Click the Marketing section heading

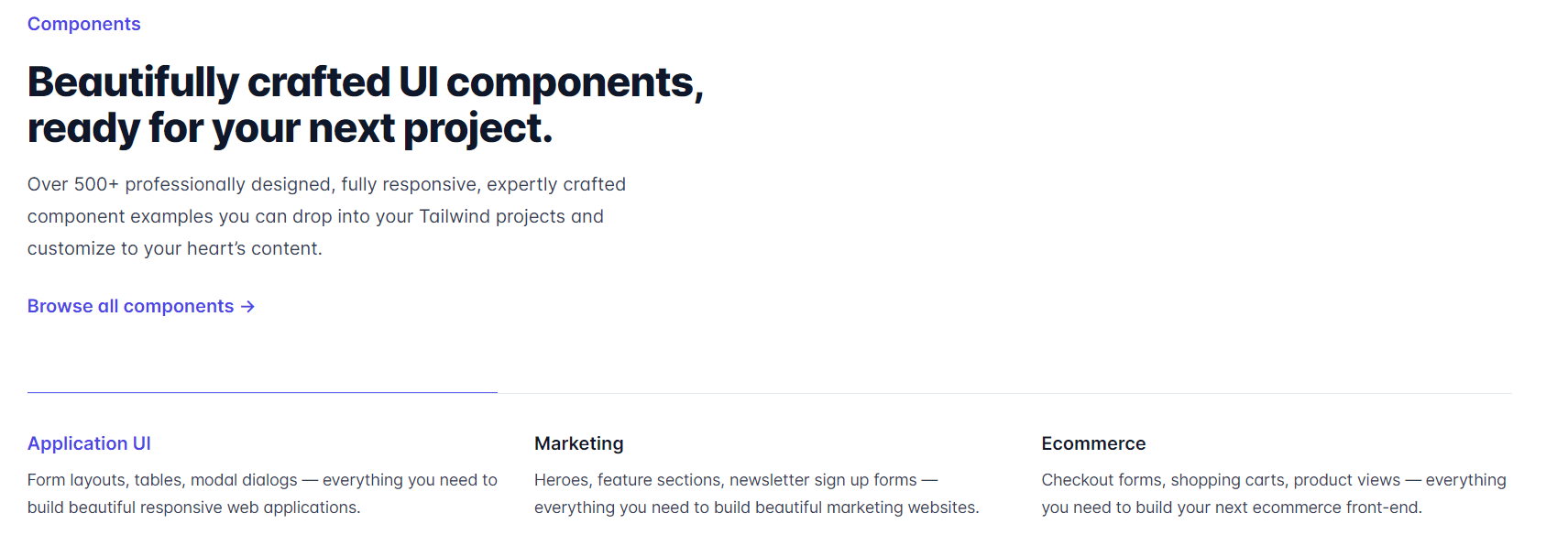578,443
